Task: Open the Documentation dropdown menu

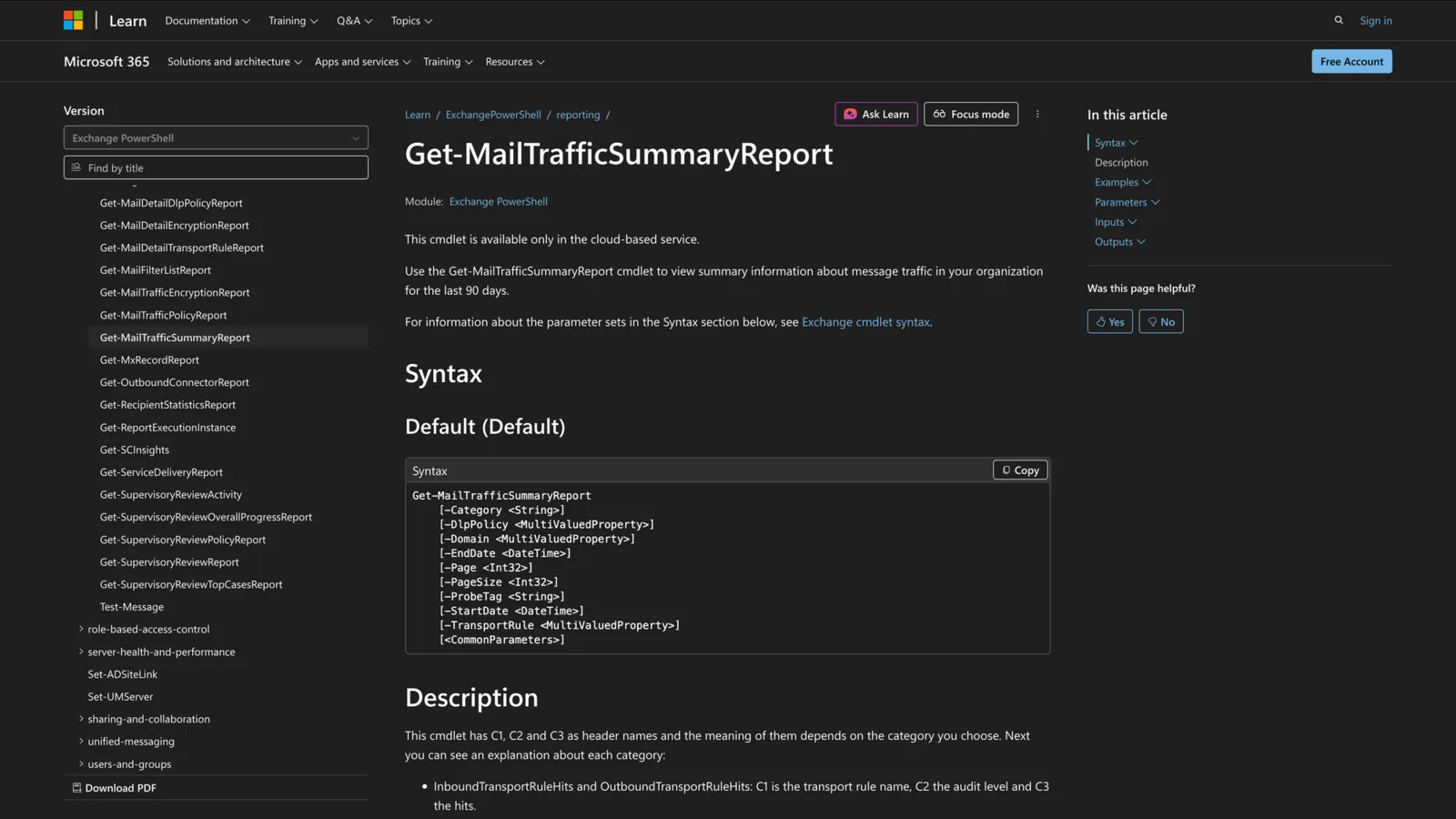Action: [207, 20]
